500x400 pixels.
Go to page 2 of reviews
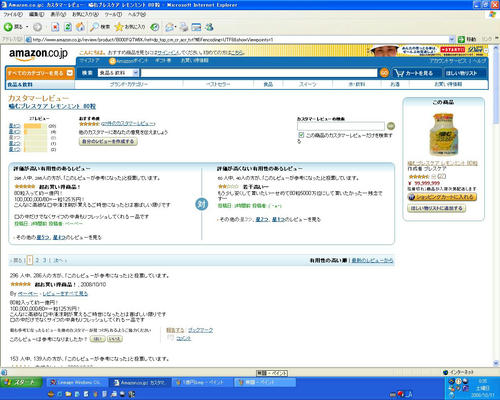tap(37, 260)
